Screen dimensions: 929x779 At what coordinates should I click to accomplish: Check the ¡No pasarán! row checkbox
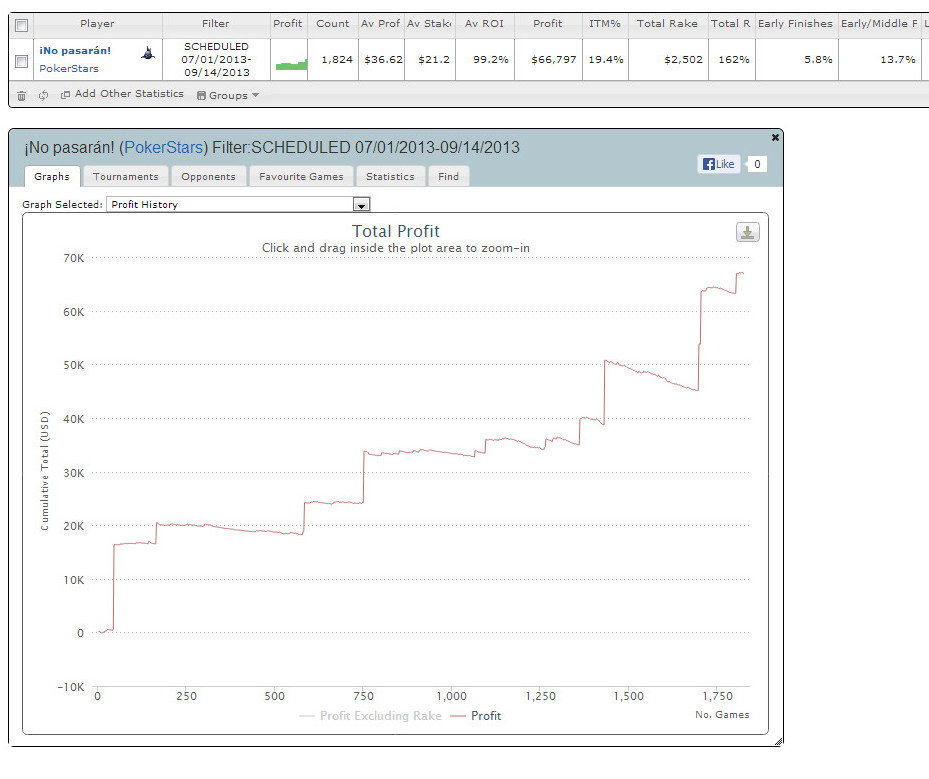(x=22, y=61)
